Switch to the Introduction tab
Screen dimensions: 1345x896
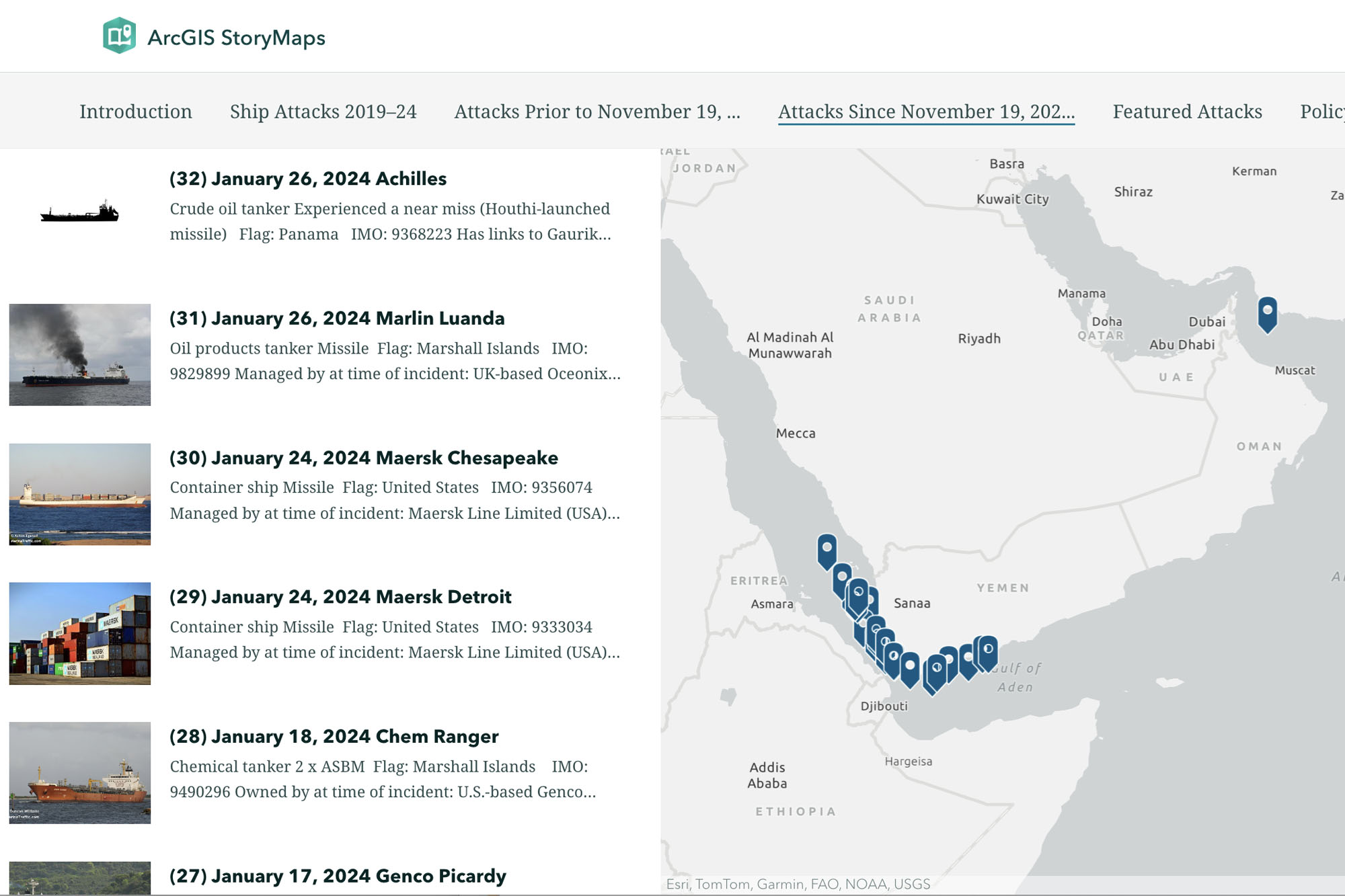135,112
